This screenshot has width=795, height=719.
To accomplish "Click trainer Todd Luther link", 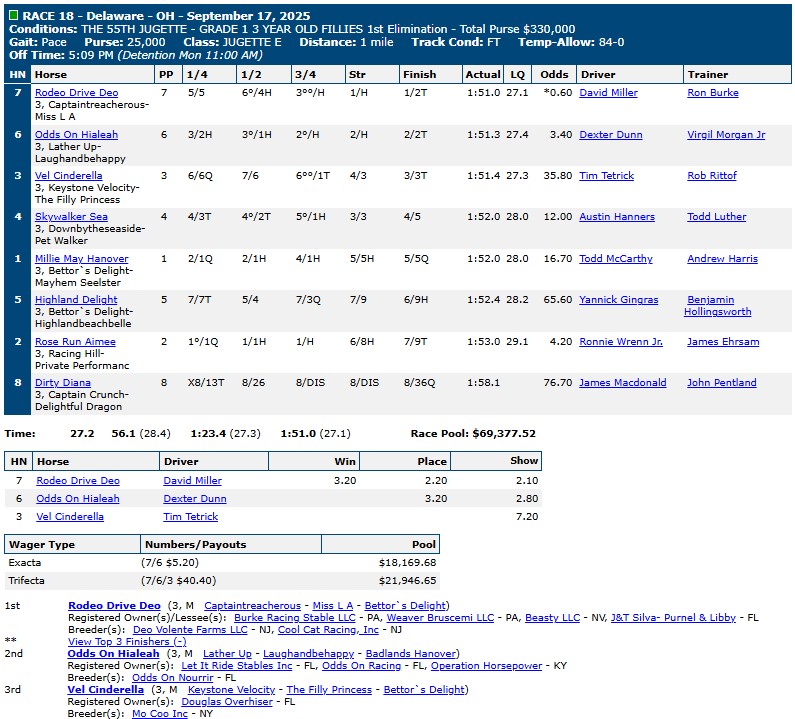I will [716, 217].
